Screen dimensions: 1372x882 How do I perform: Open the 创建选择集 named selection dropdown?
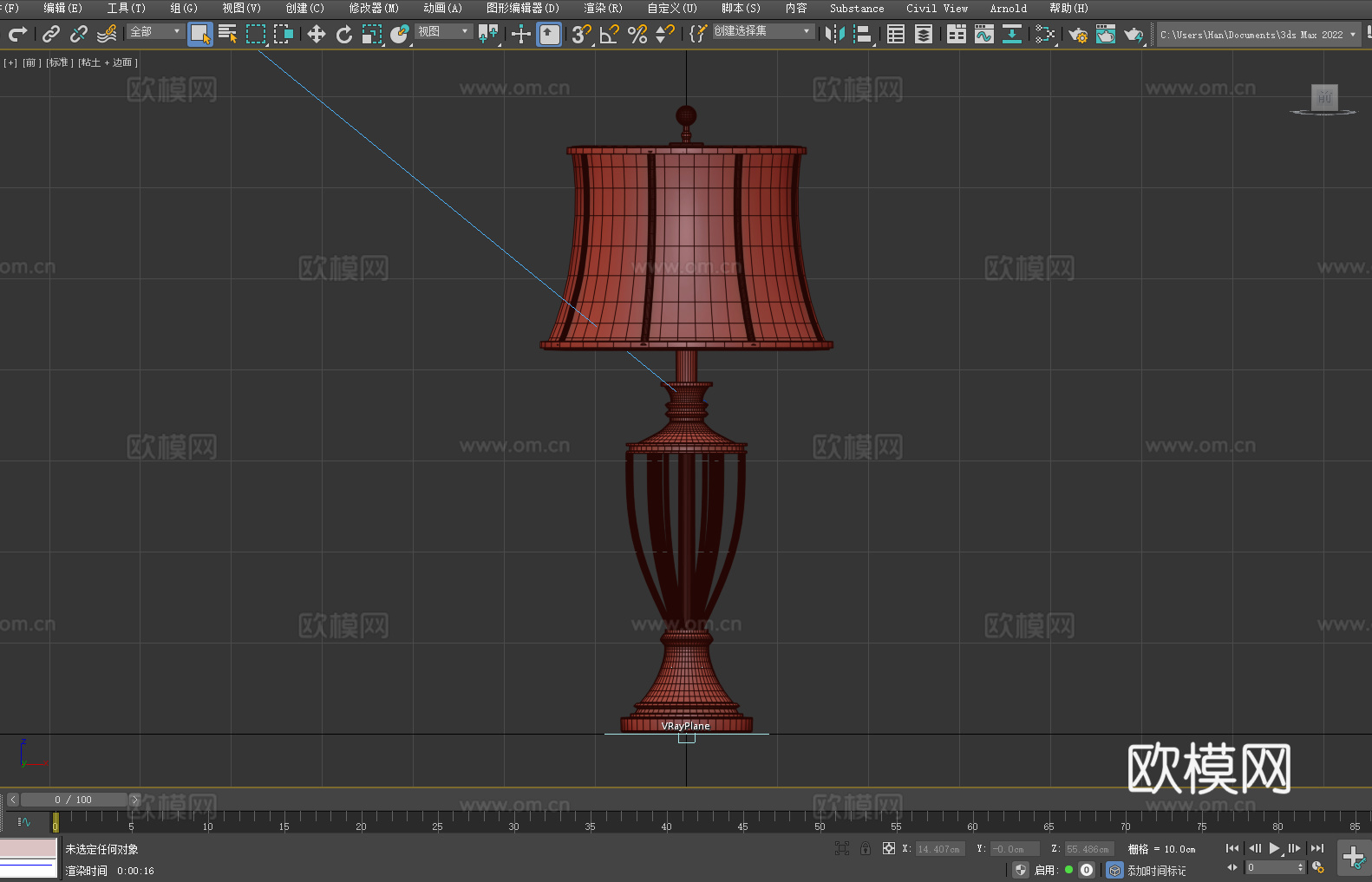tap(762, 31)
